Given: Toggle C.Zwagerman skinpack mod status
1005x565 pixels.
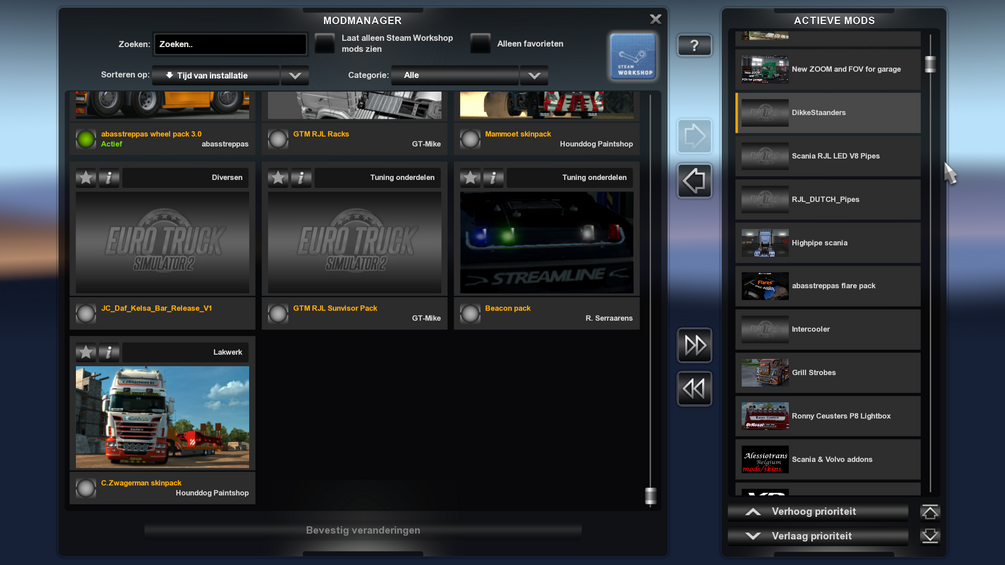Looking at the screenshot, I should [x=86, y=488].
